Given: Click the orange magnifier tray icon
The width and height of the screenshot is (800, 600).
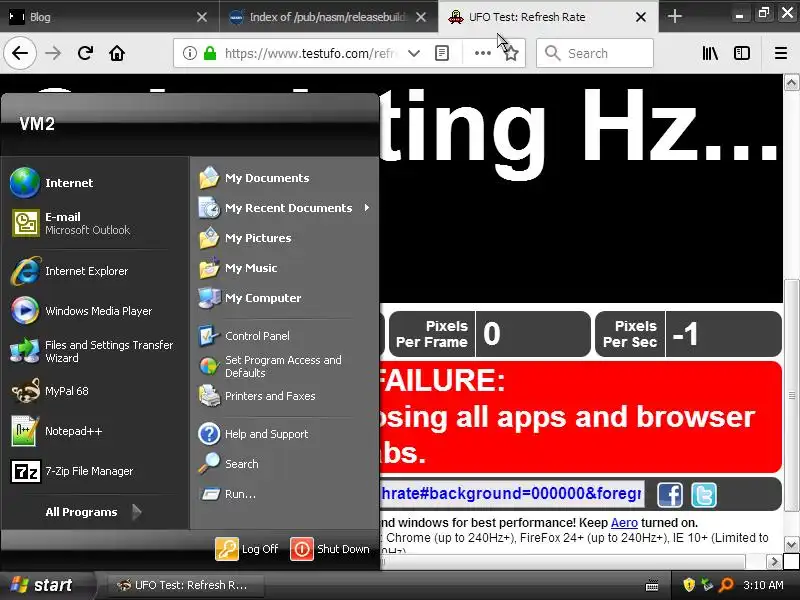Looking at the screenshot, I should (726, 585).
